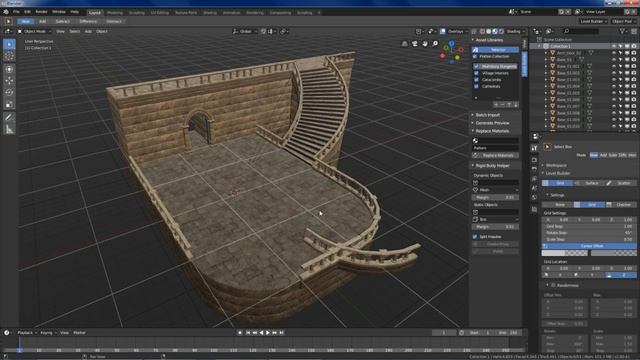Hide the Base_01.001 object with its eye icon
640x360 pixels.
(614, 66)
